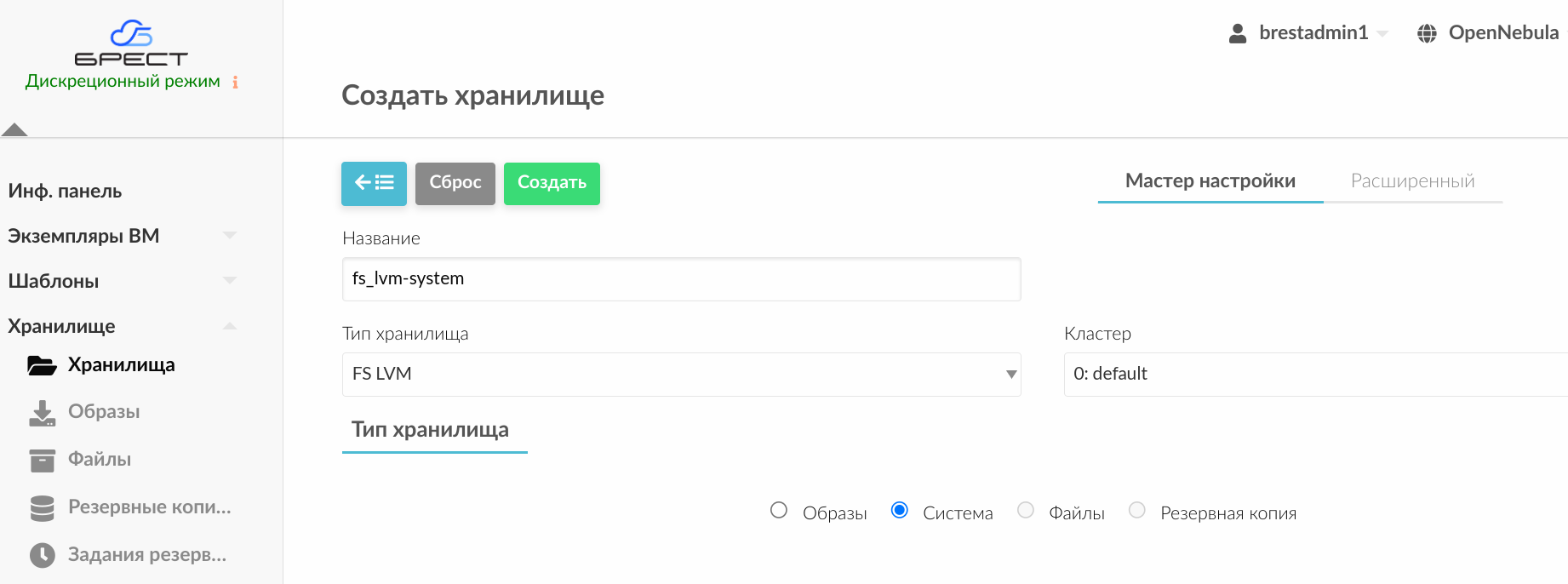Select the Система radio button
This screenshot has width=1568, height=584.
click(x=899, y=510)
